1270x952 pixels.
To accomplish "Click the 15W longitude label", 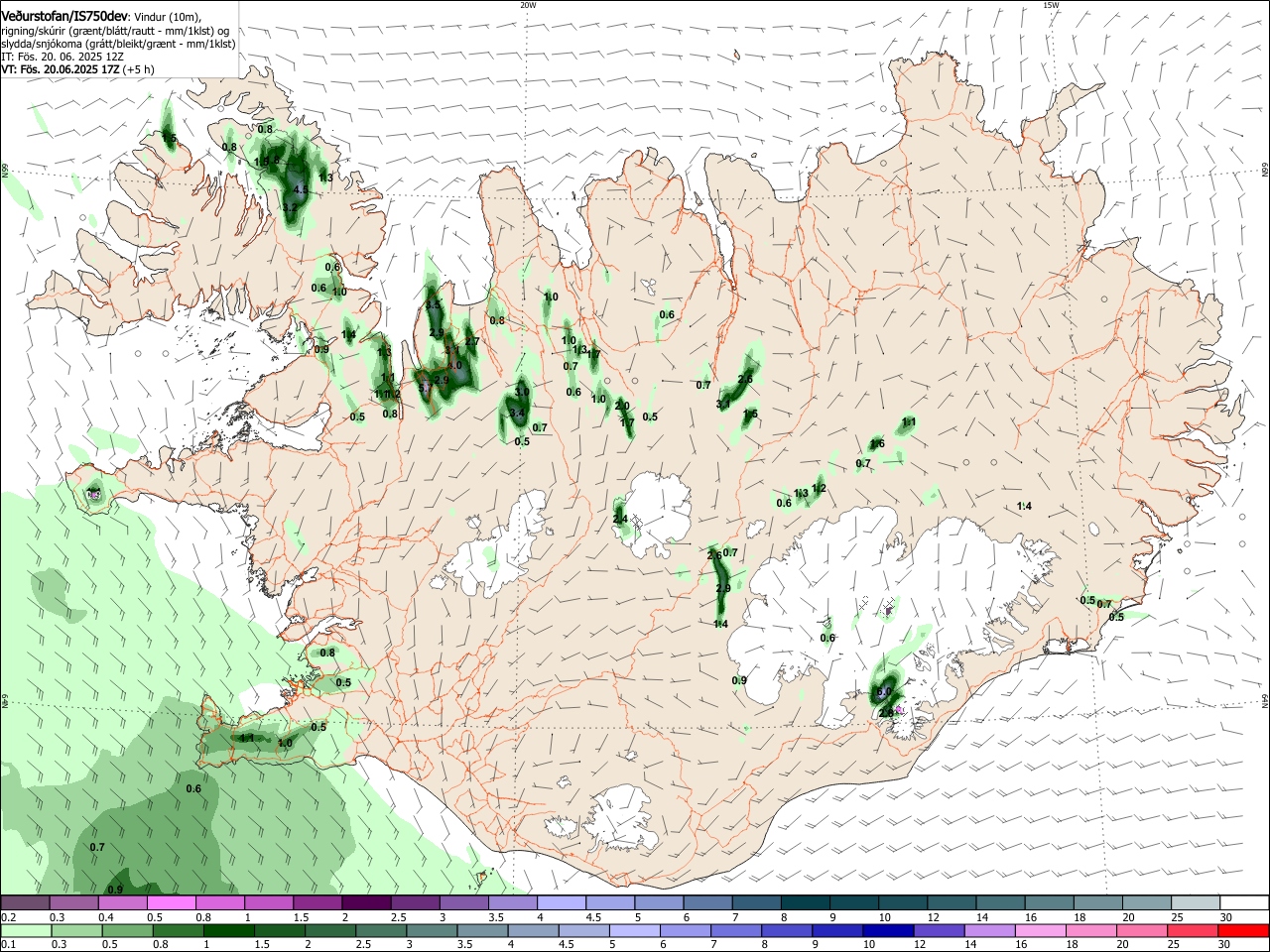I will [1051, 5].
